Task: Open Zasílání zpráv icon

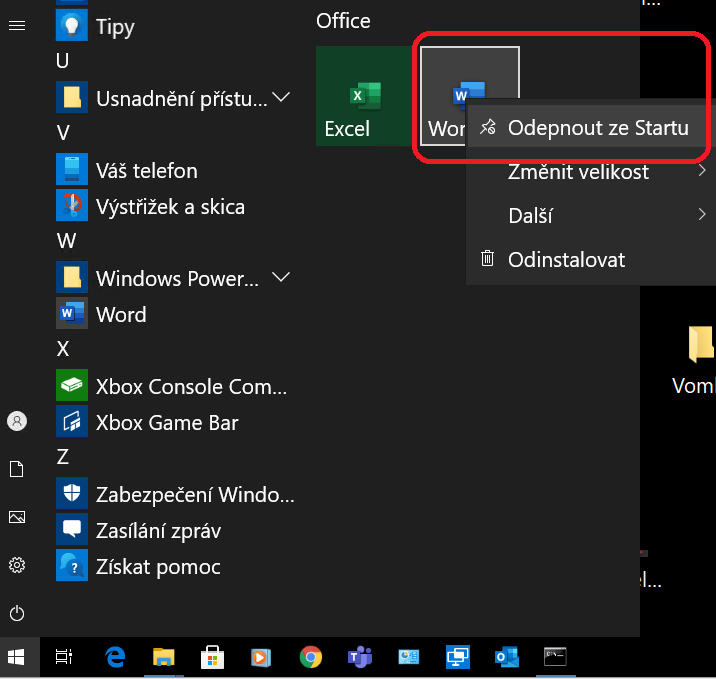Action: (72, 529)
